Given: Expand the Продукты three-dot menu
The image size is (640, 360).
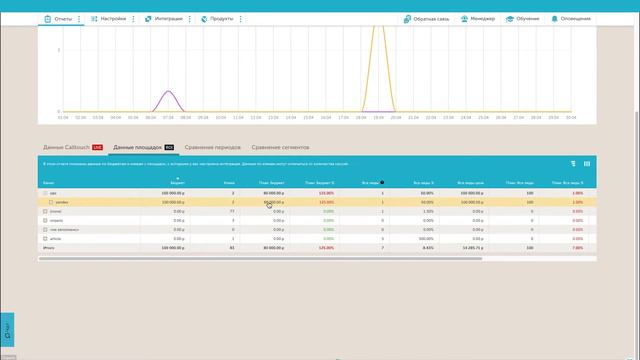Looking at the screenshot, I should tap(240, 19).
